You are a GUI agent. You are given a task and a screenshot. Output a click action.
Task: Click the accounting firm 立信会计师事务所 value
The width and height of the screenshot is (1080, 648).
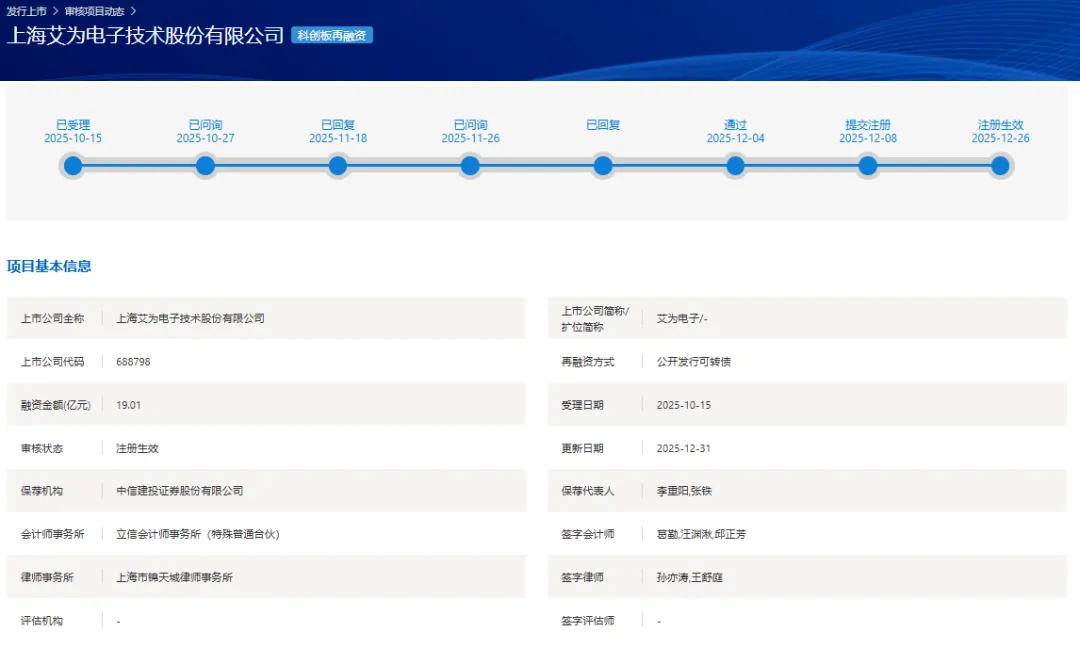pos(198,534)
